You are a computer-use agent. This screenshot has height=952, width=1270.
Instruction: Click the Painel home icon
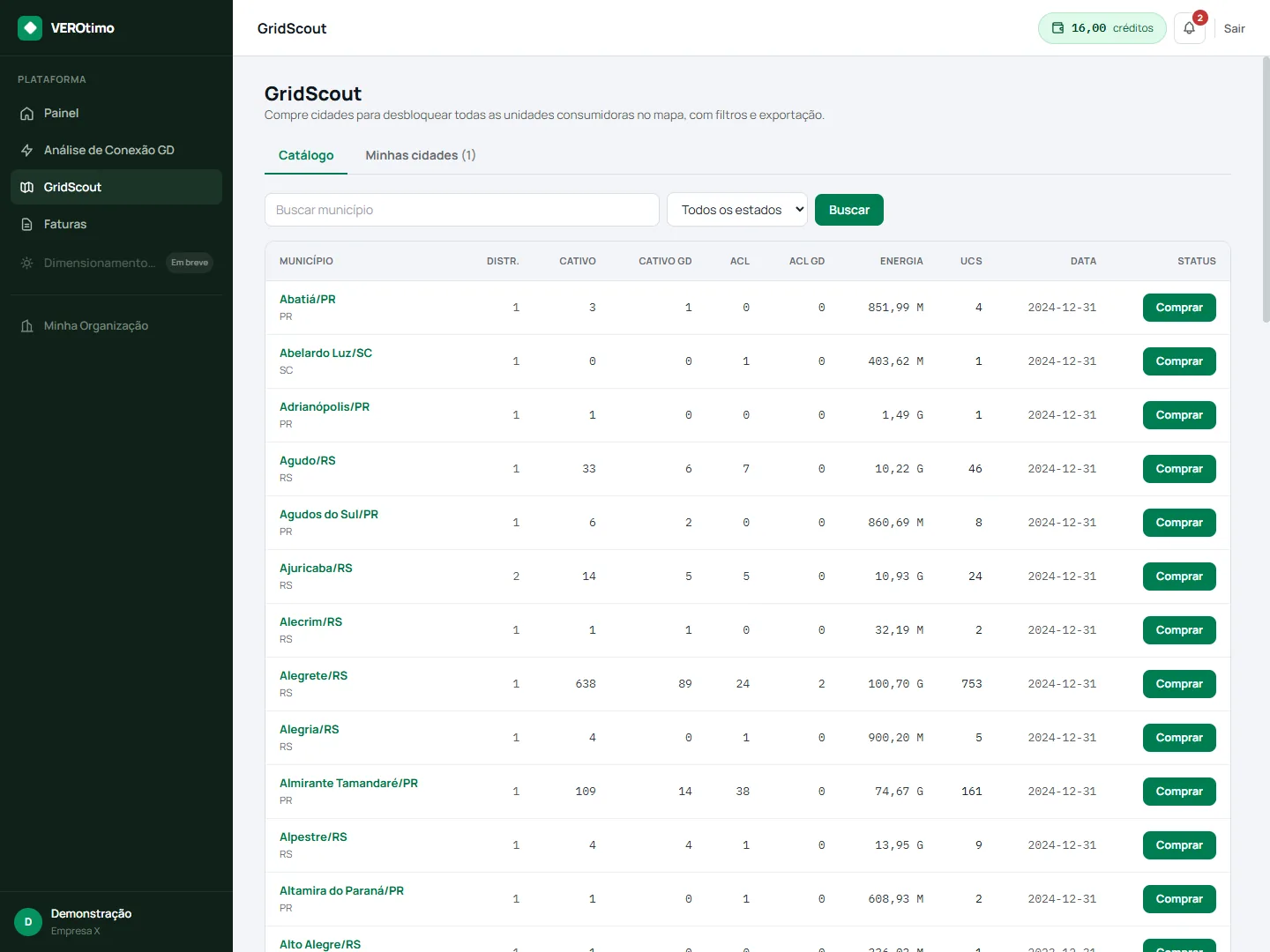27,114
